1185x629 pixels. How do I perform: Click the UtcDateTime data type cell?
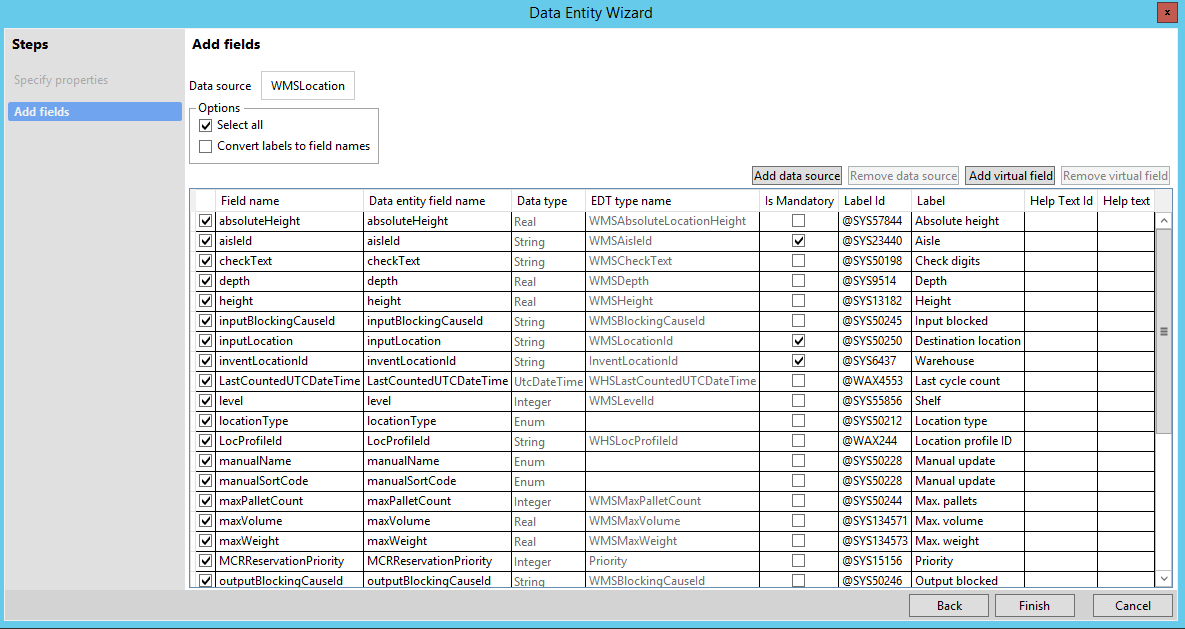548,381
